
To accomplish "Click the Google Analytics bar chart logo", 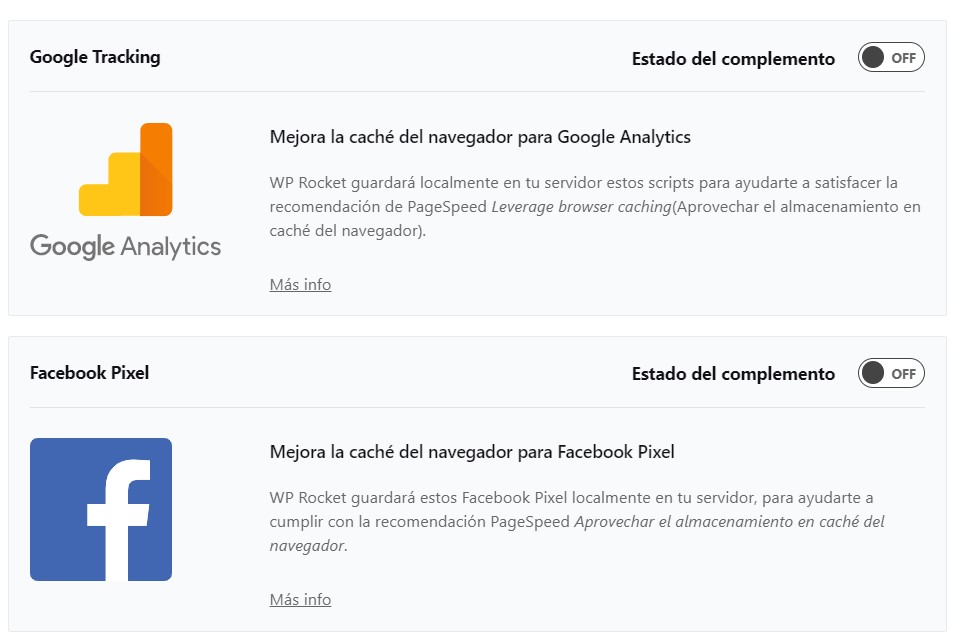I will 126,170.
